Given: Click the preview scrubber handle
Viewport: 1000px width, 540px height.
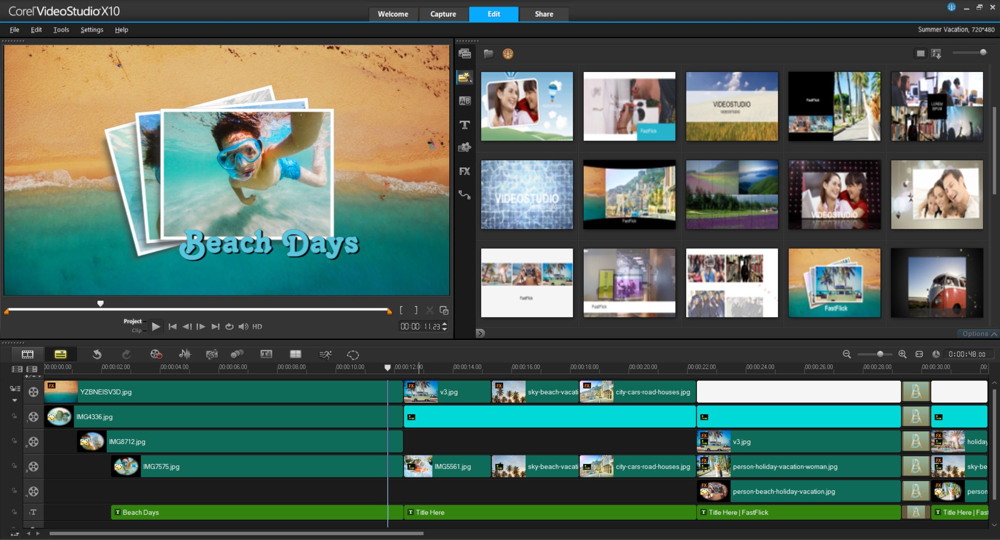Looking at the screenshot, I should [100, 303].
